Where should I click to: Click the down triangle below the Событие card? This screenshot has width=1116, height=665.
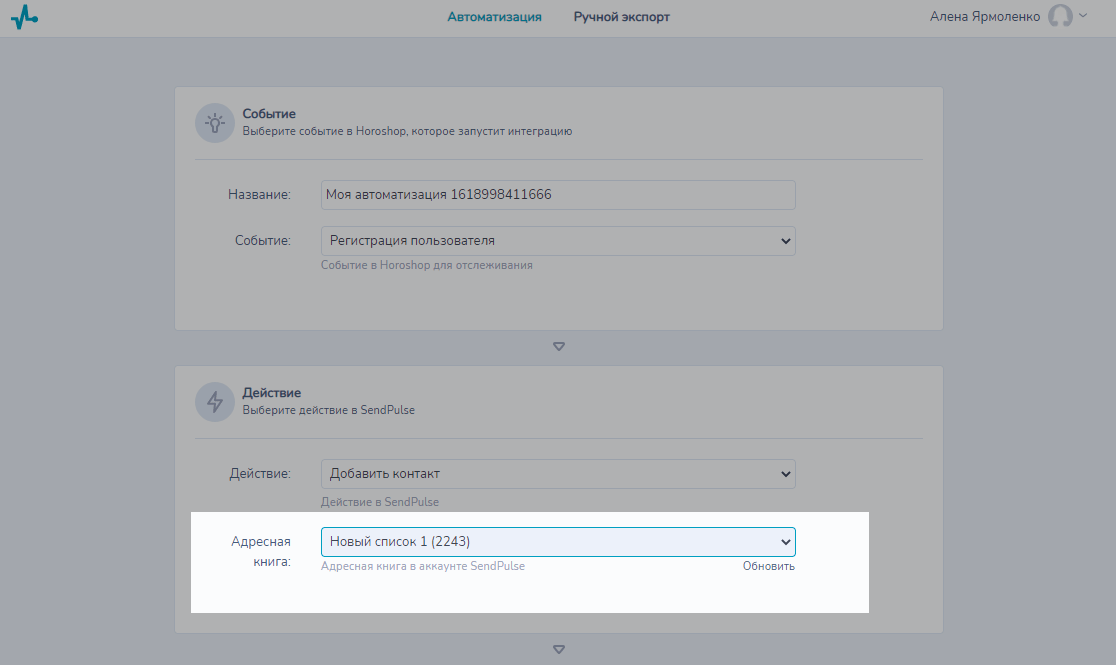[x=559, y=347]
